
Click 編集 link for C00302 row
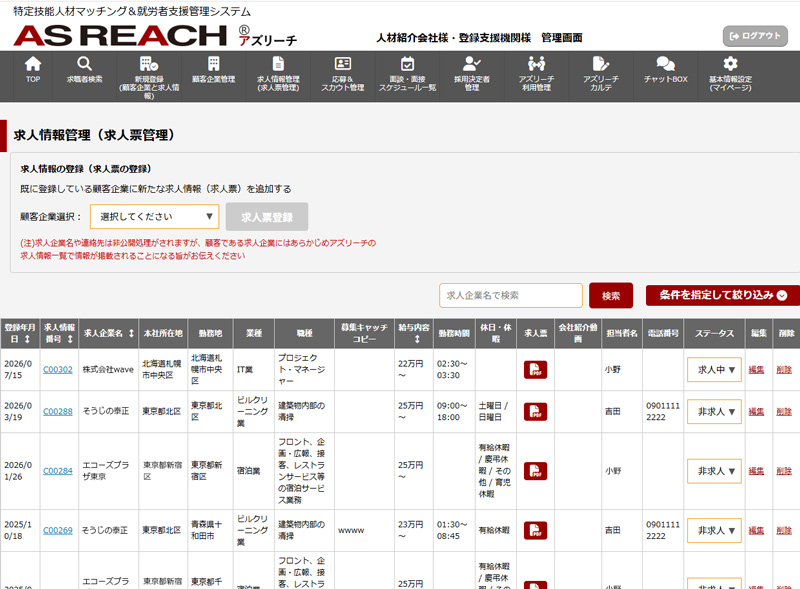[756, 370]
